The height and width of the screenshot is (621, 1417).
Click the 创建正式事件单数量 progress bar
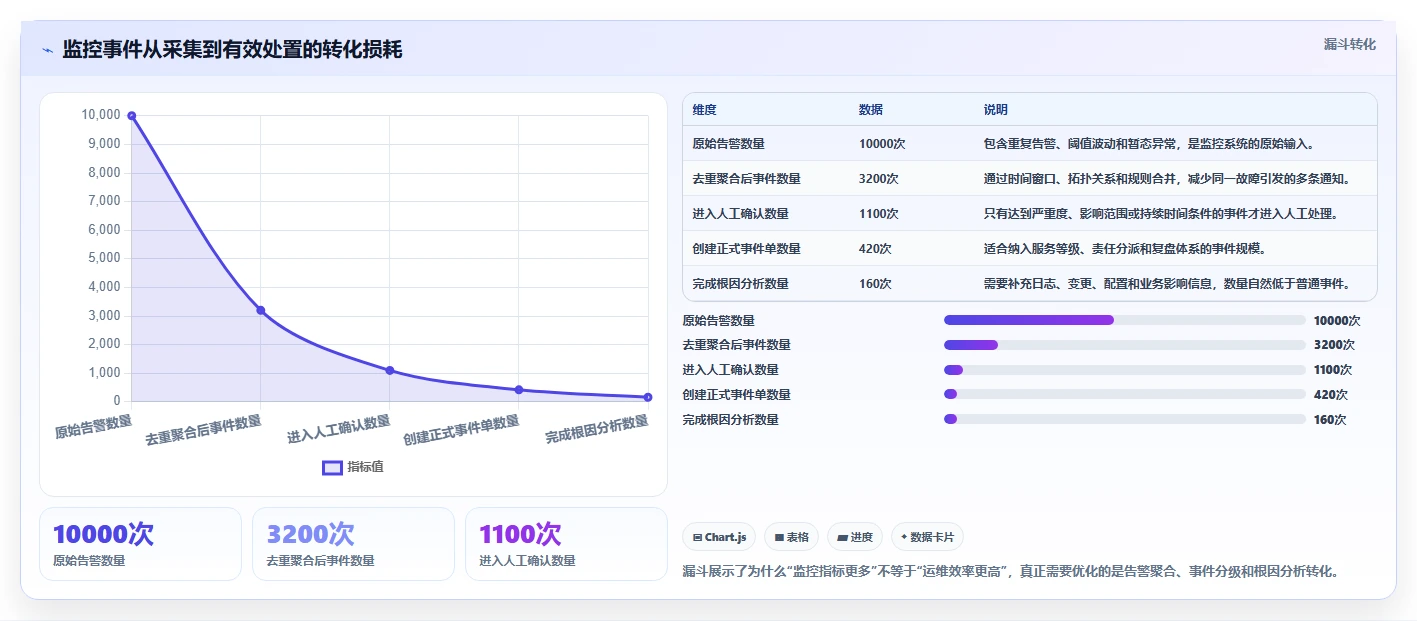[x=1125, y=395]
